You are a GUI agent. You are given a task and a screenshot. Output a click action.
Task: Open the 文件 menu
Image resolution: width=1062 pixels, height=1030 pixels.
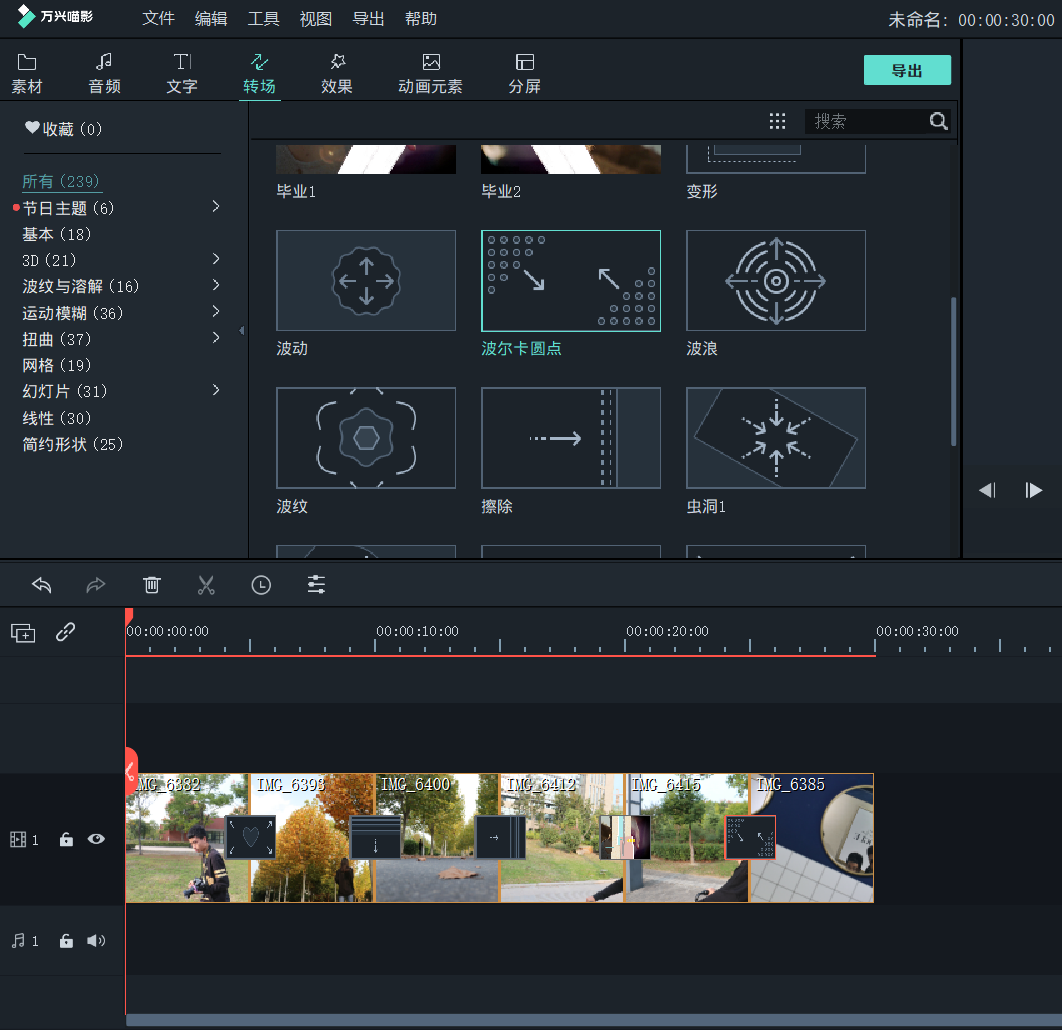(158, 19)
